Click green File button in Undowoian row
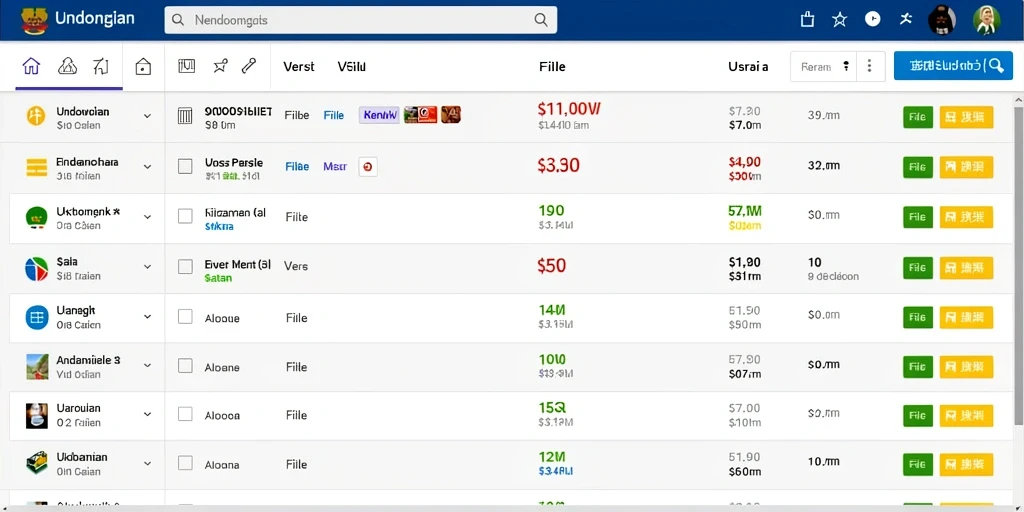The image size is (1024, 512). click(918, 117)
